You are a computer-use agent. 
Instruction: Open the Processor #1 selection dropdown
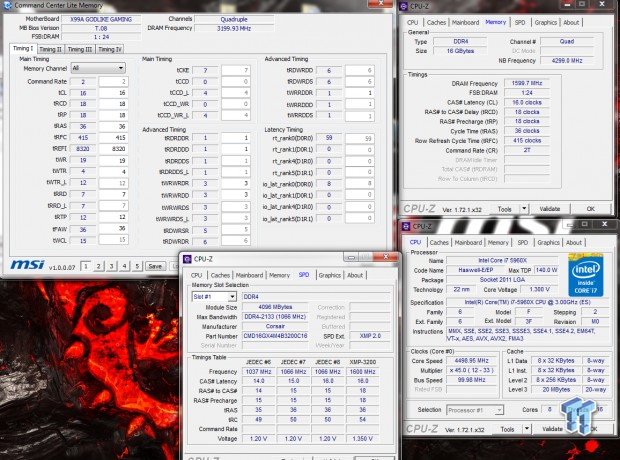(475, 410)
